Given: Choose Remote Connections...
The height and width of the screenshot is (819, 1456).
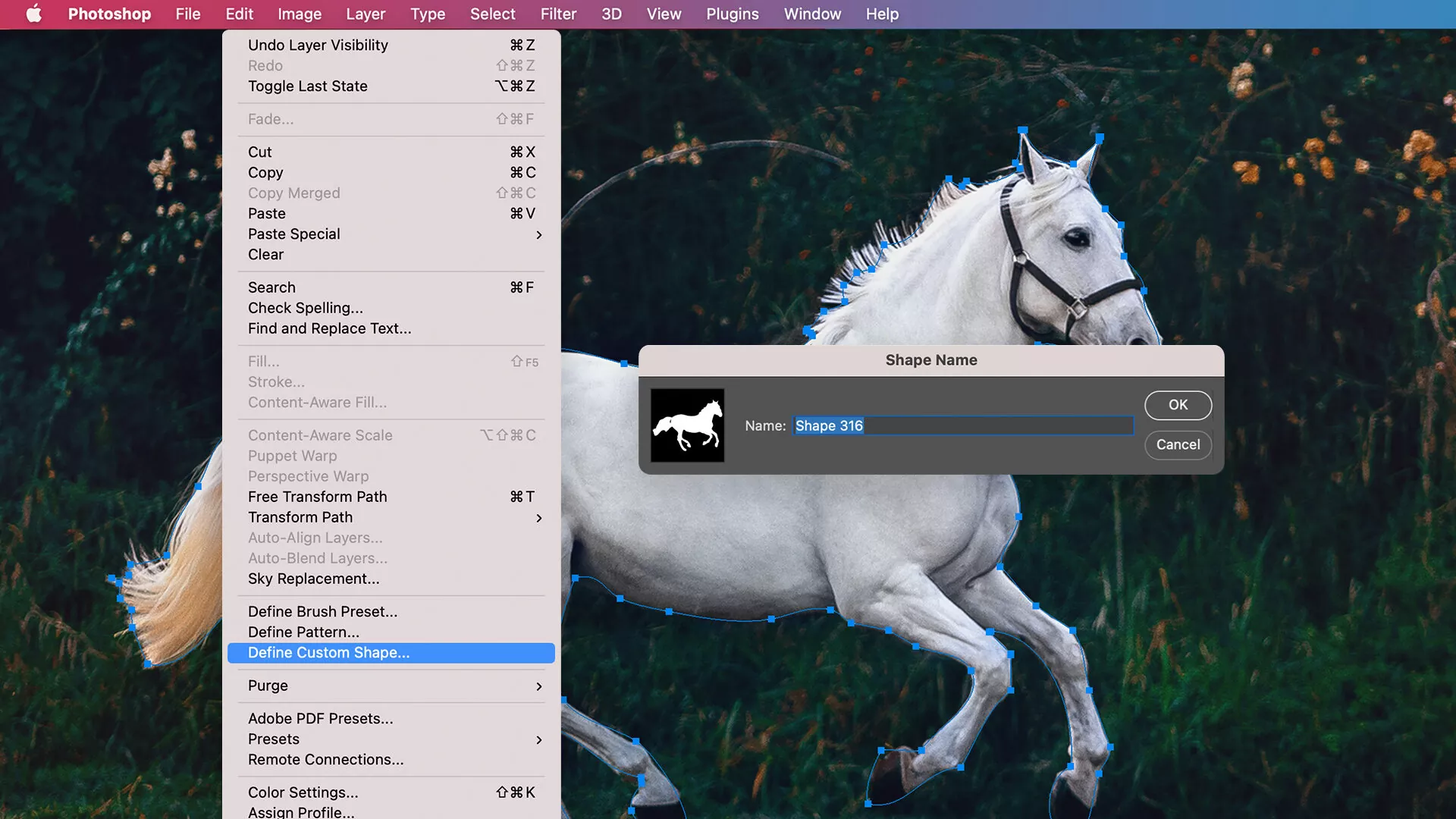Looking at the screenshot, I should [391, 759].
